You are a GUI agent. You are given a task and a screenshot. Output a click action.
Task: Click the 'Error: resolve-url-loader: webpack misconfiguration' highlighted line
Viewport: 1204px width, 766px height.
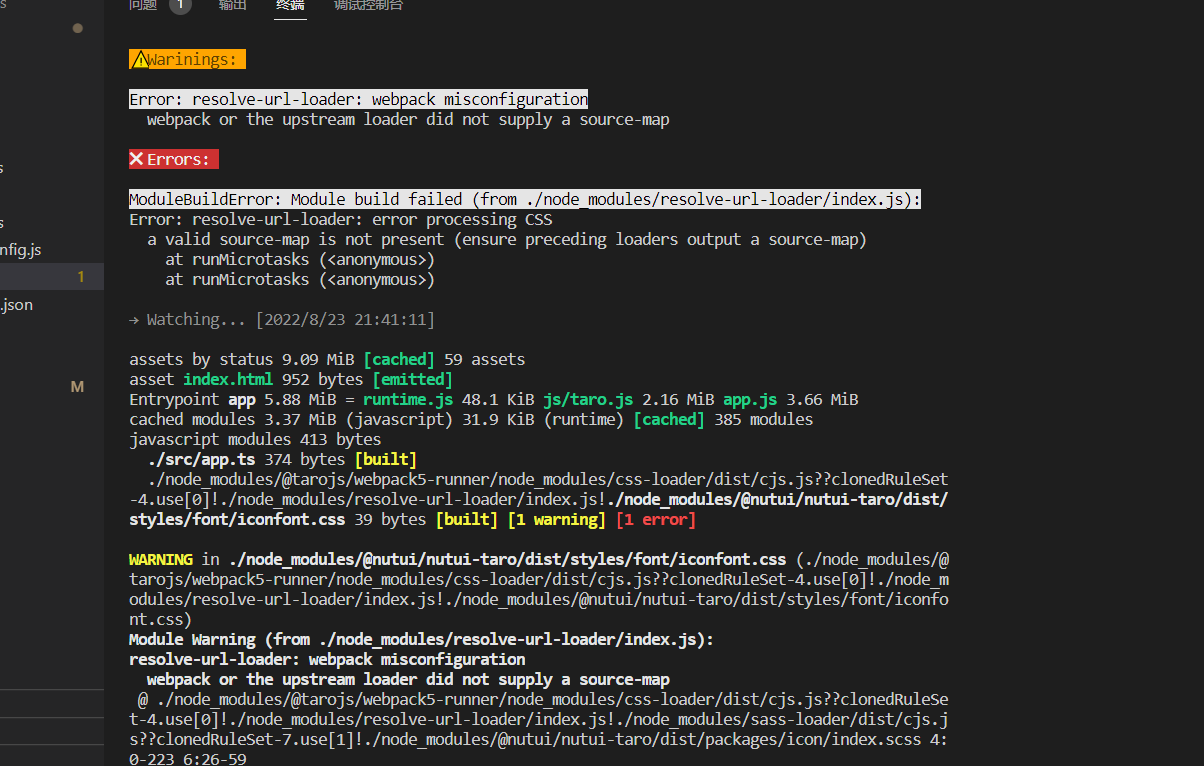358,99
